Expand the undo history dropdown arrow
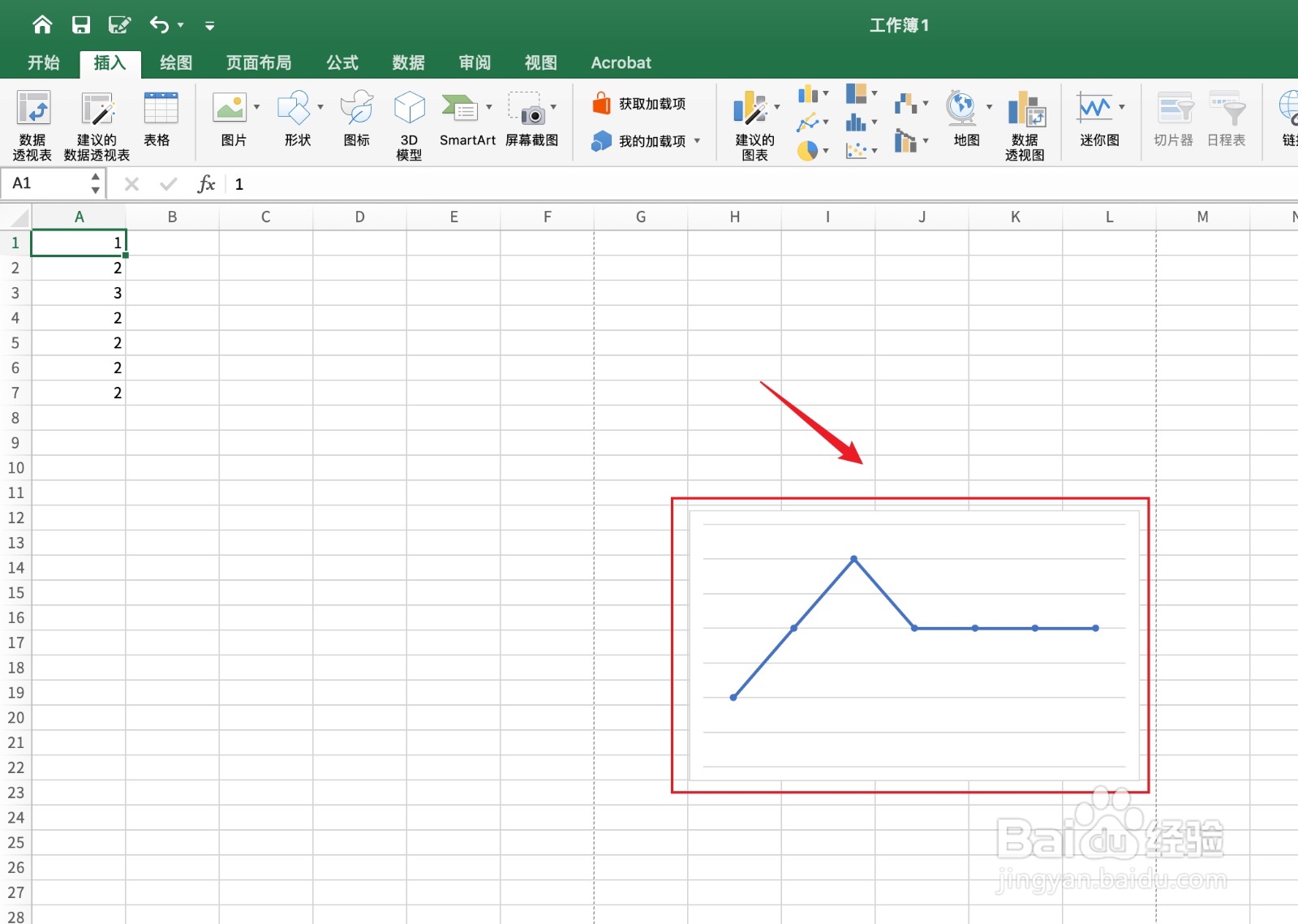The height and width of the screenshot is (924, 1298). coord(181,26)
